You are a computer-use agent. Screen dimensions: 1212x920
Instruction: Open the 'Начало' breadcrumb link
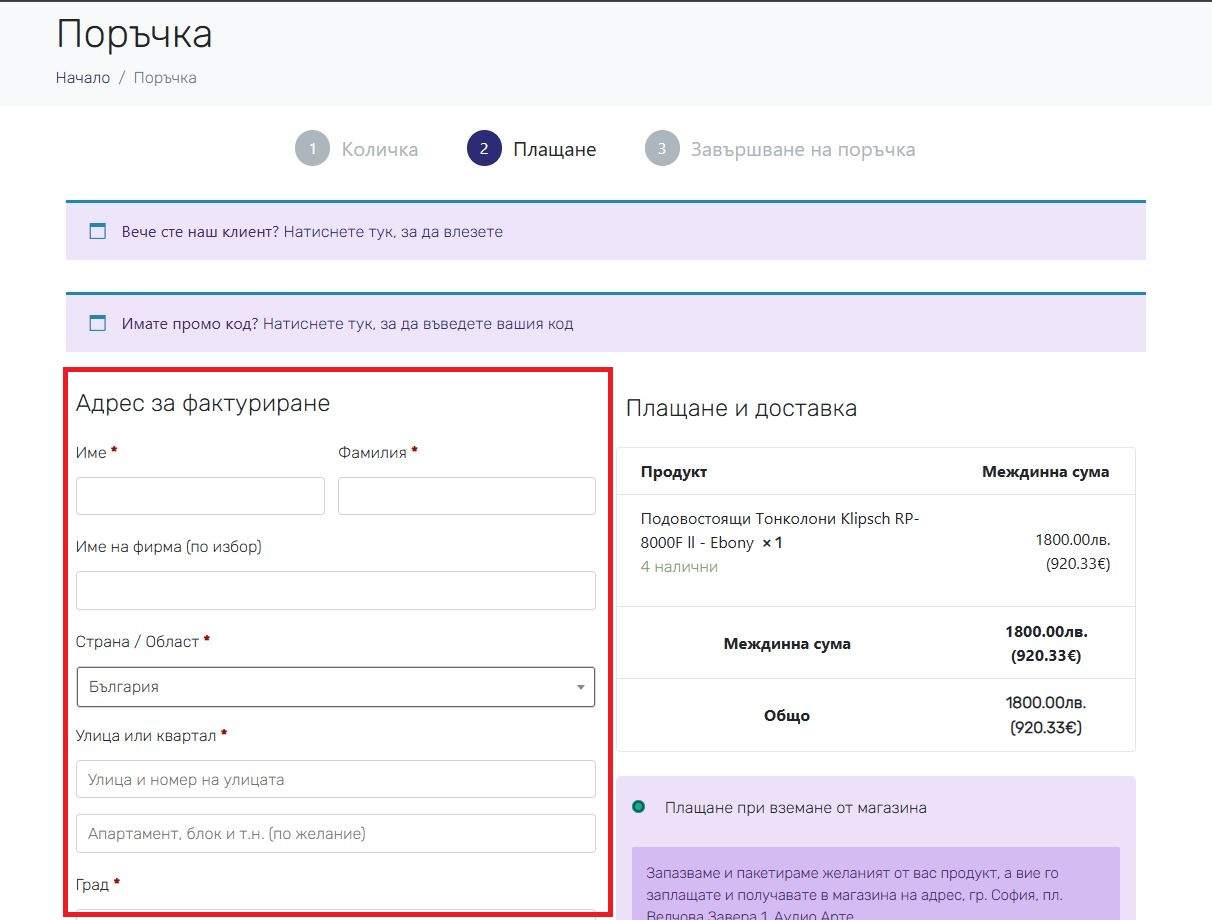pyautogui.click(x=83, y=78)
